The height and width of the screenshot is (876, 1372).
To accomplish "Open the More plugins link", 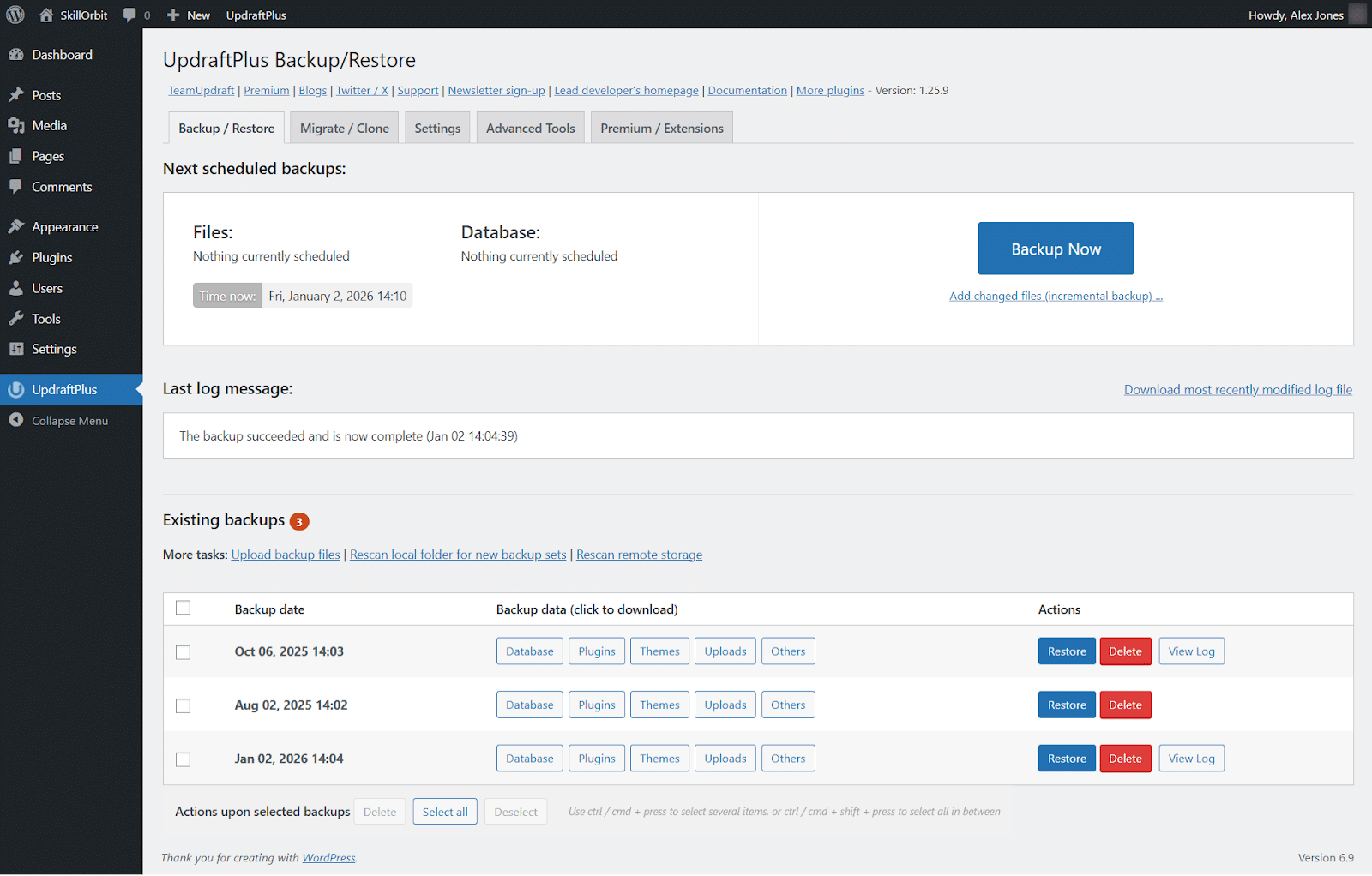I will pos(830,91).
